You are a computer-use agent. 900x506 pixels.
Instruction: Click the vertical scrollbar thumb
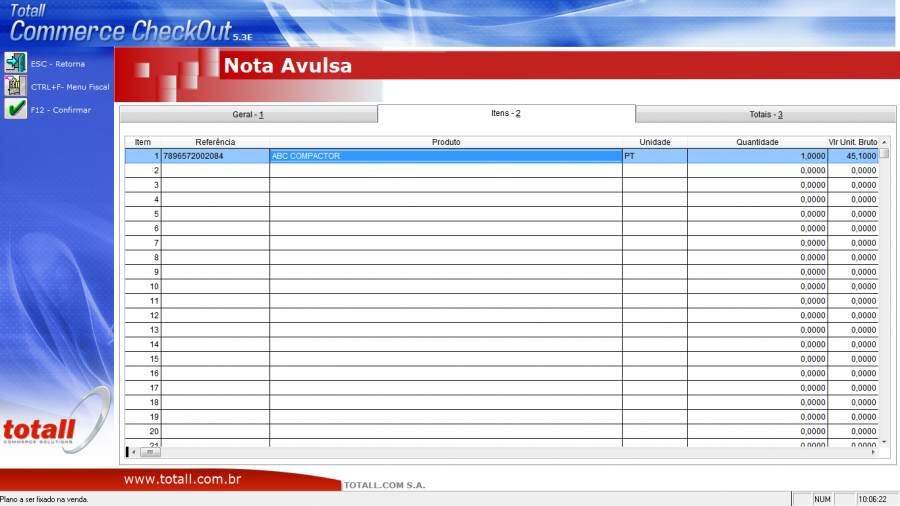(884, 153)
